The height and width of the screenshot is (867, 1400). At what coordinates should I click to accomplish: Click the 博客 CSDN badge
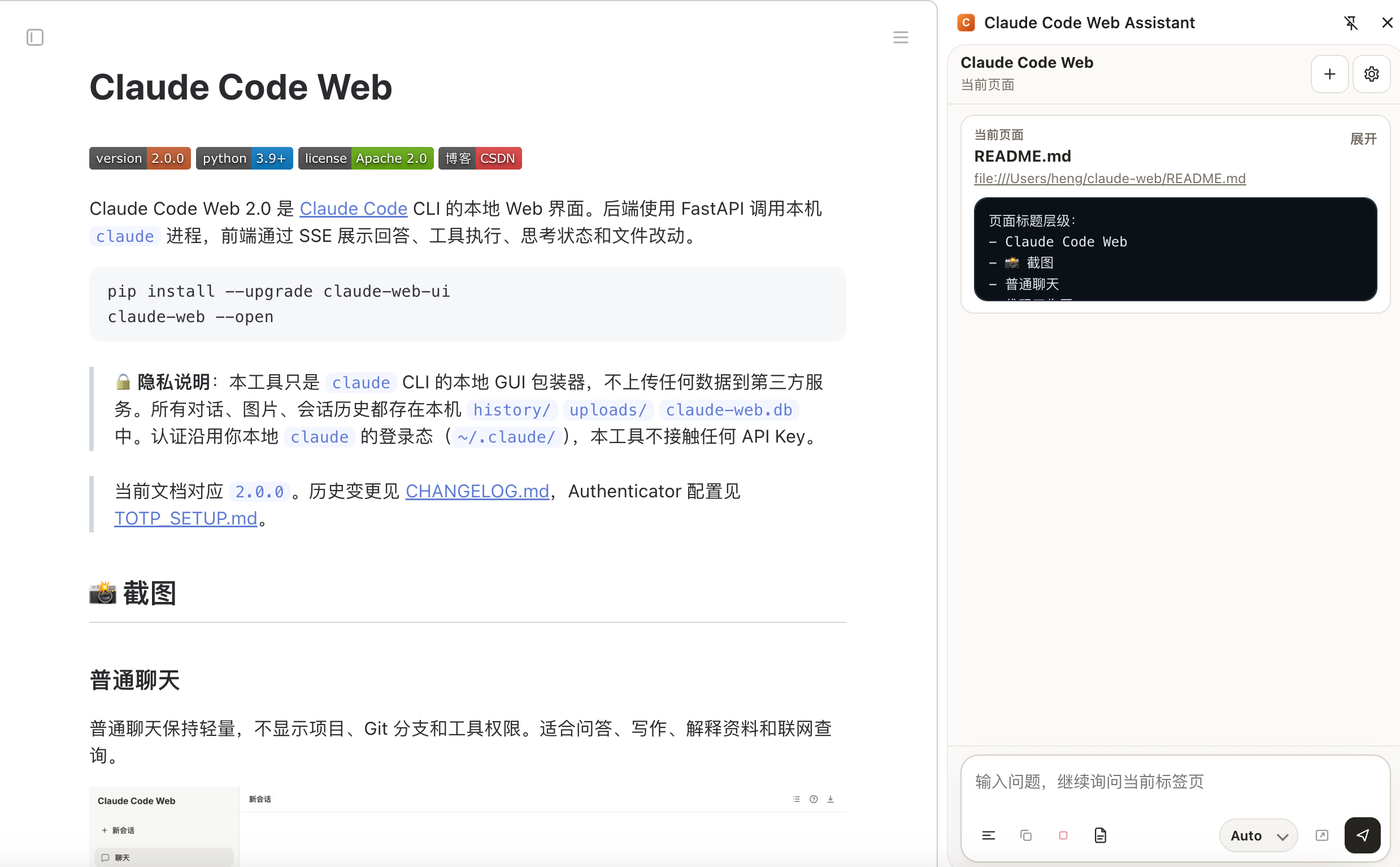480,158
